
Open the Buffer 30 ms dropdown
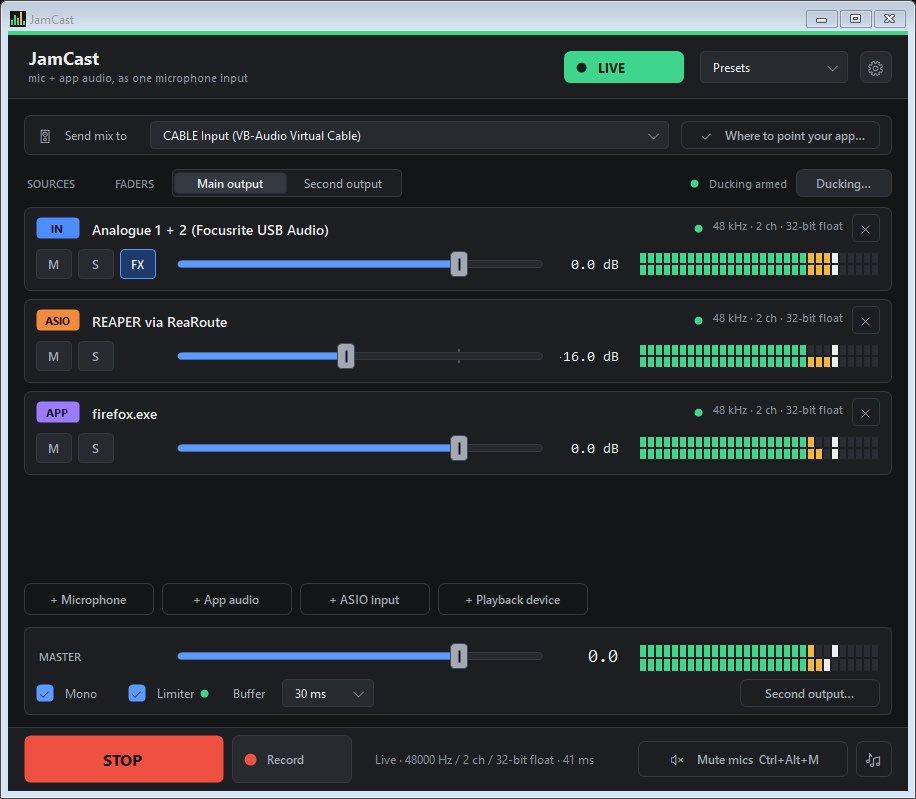(328, 693)
